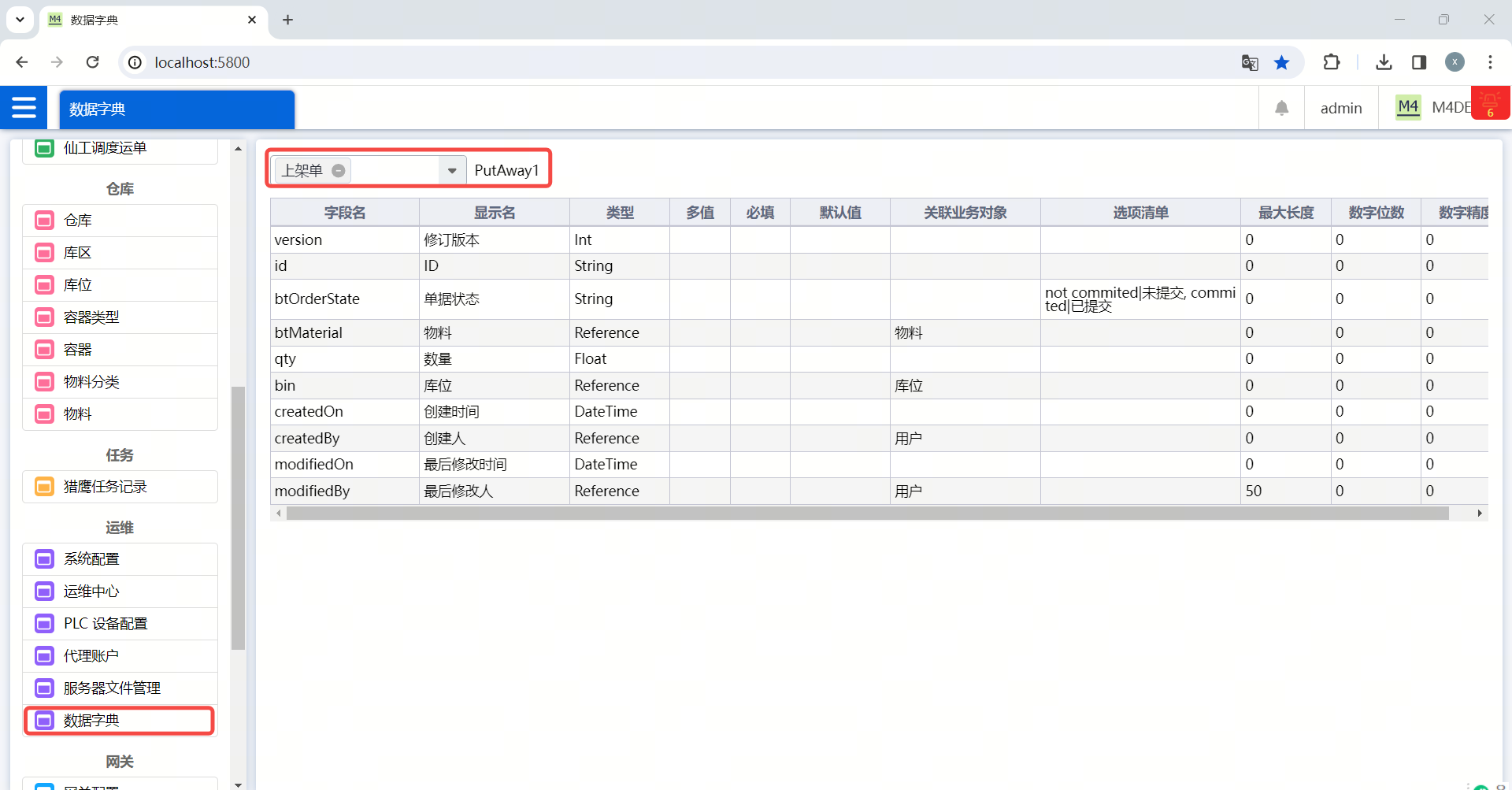
Task: Click the 类型 column header
Action: (620, 213)
